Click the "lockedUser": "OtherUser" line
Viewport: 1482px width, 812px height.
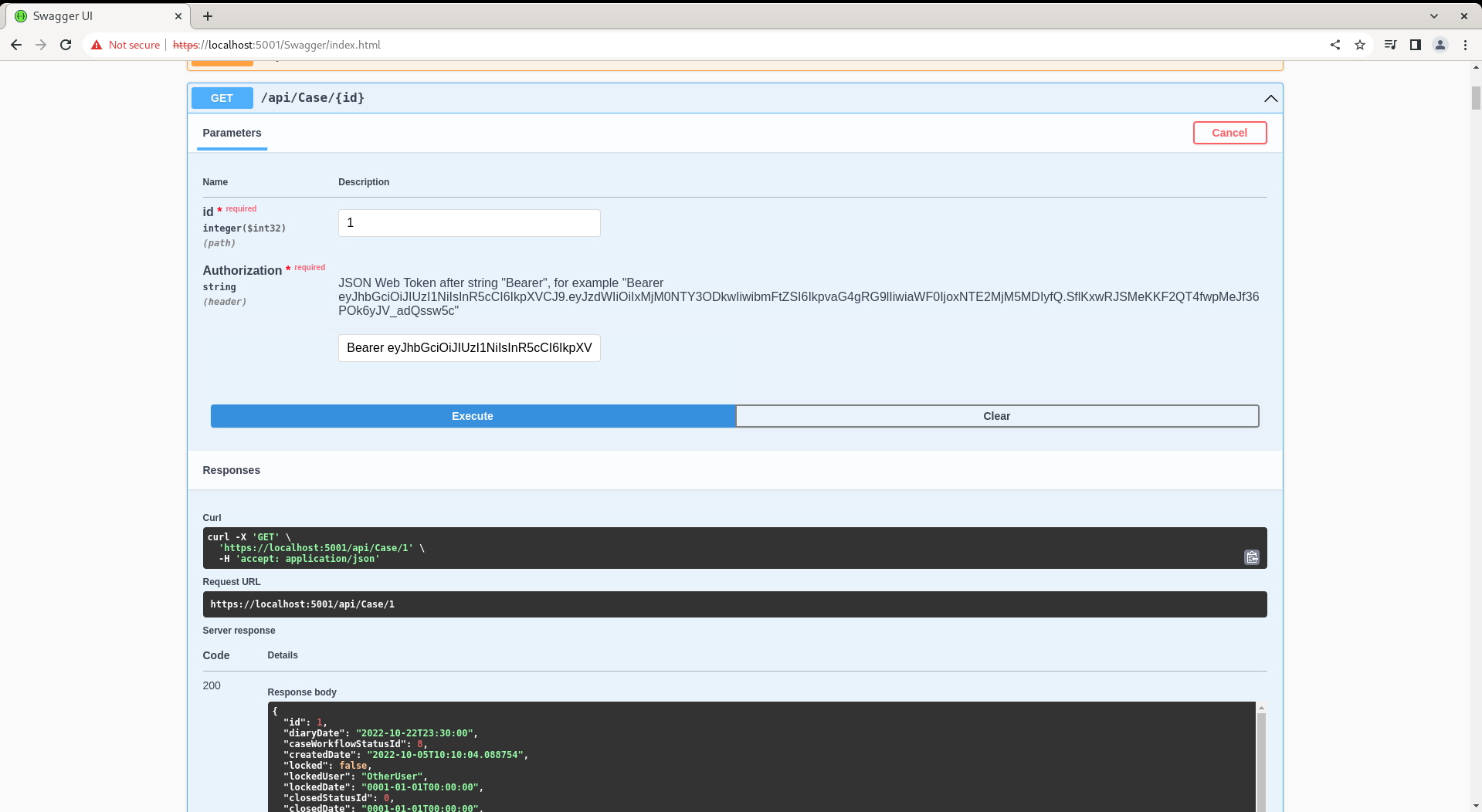point(354,776)
